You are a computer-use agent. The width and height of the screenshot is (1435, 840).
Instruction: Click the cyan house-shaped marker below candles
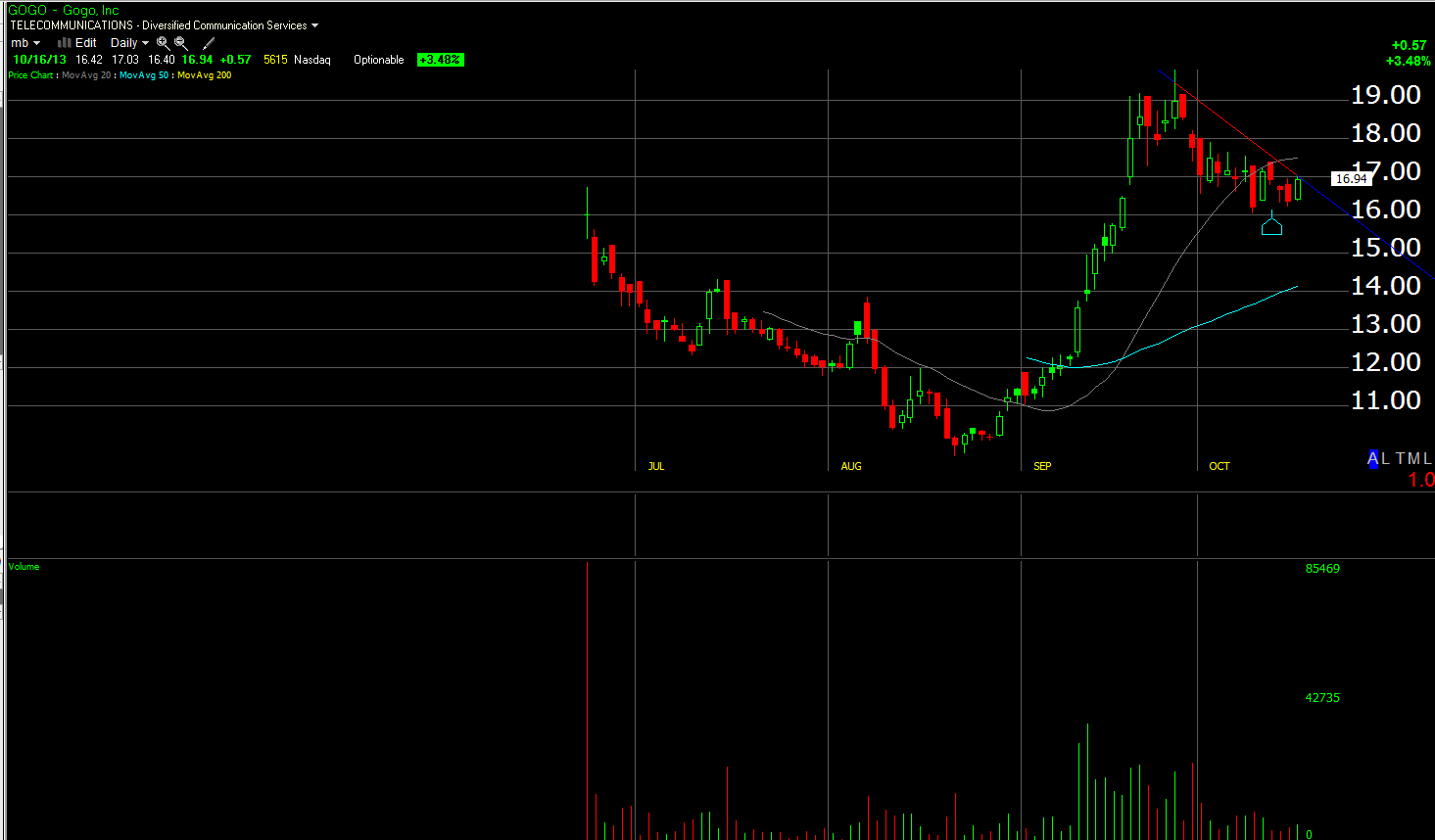[1271, 225]
